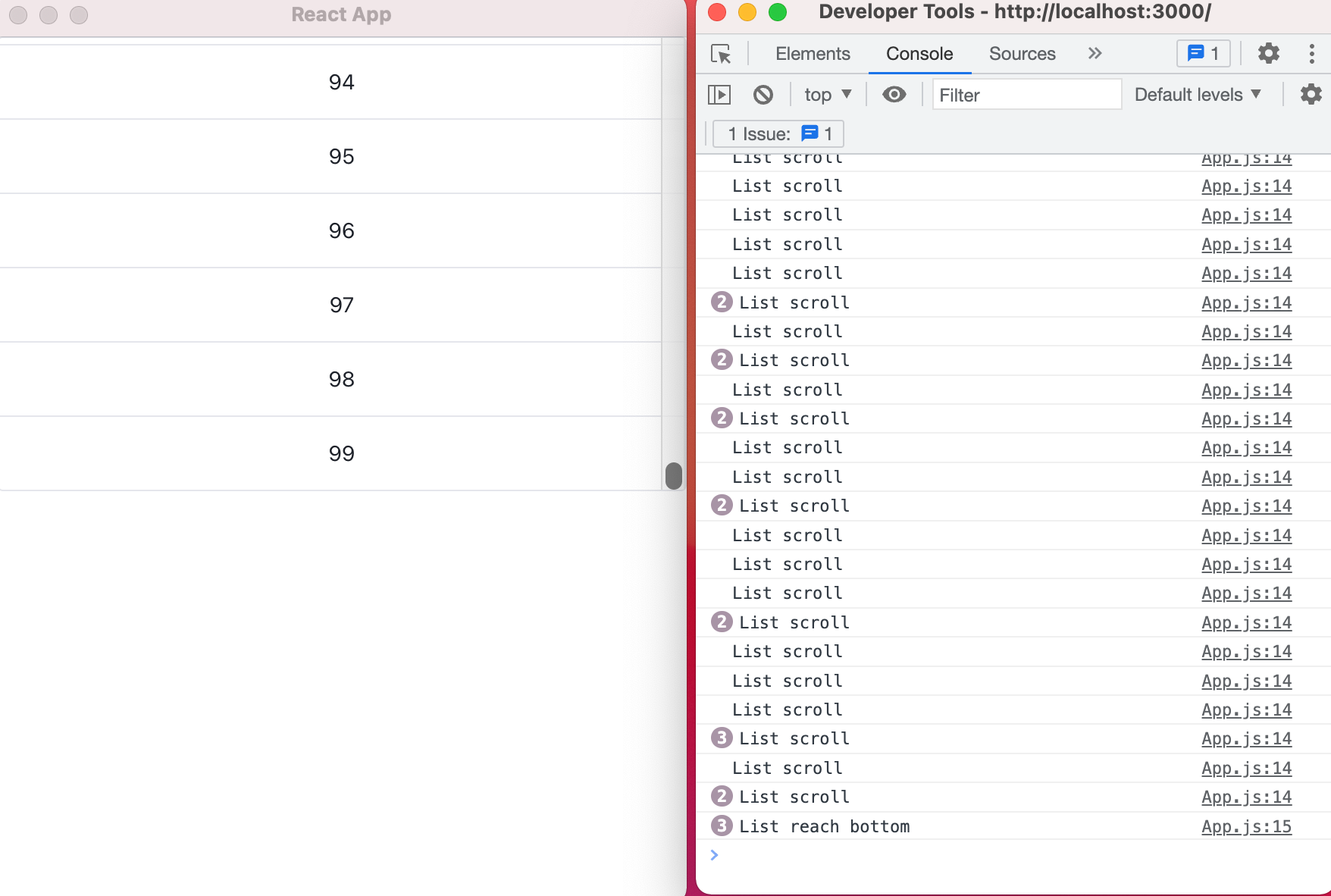
Task: Show the console drawer panel icon
Action: [720, 94]
